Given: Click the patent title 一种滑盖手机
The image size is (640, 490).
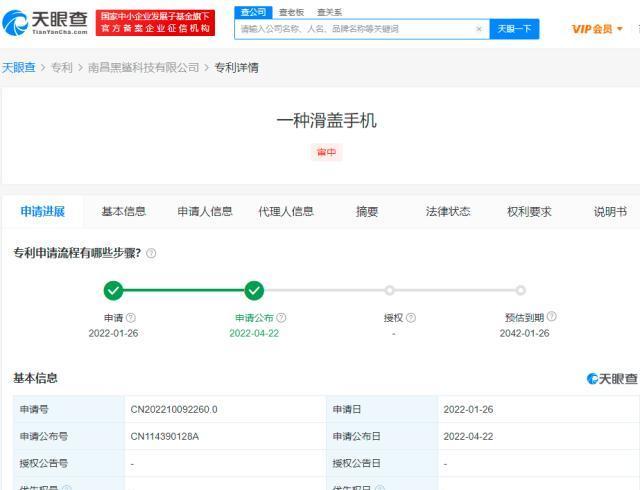Looking at the screenshot, I should (x=326, y=121).
